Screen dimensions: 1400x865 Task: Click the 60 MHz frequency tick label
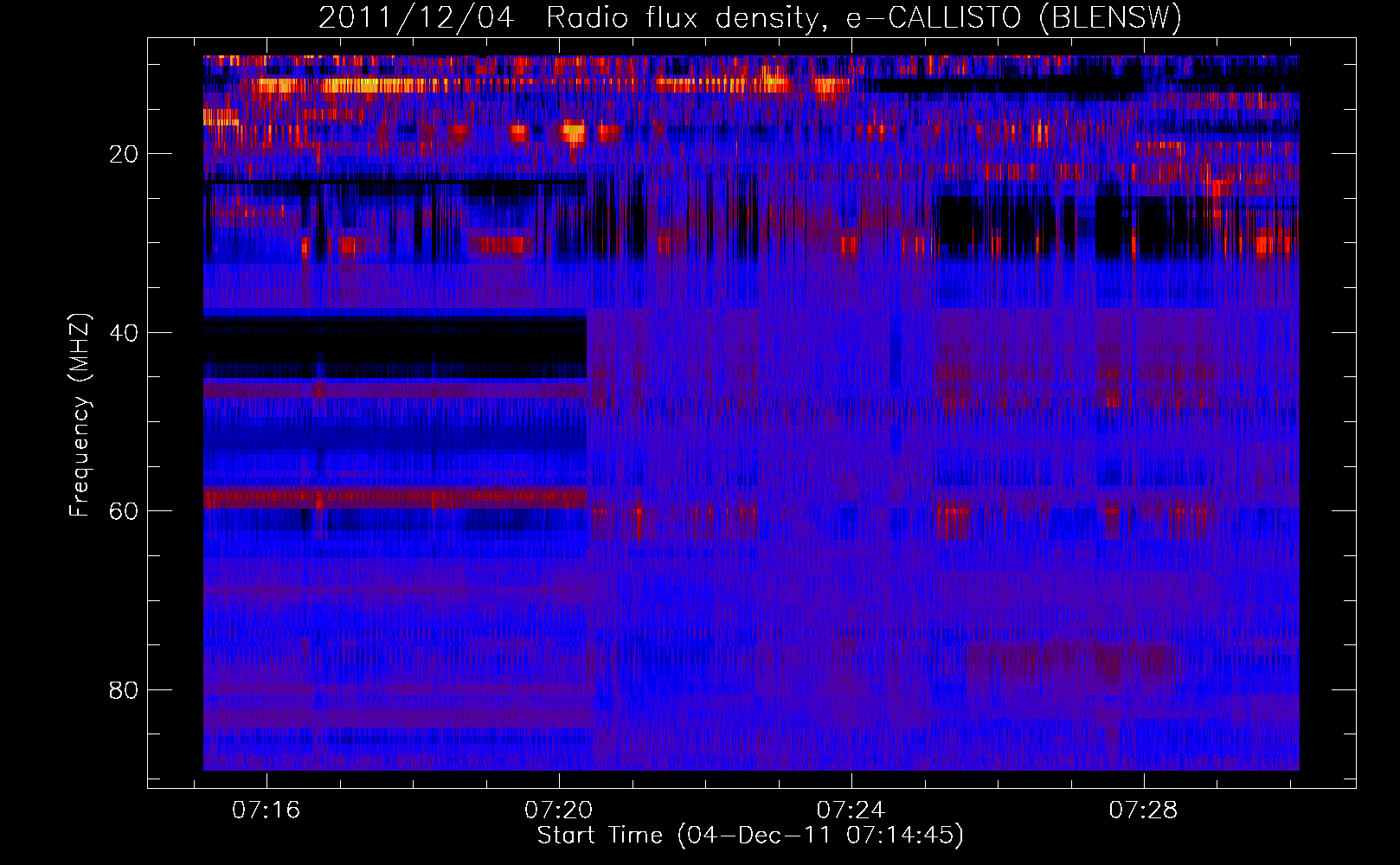[x=125, y=511]
